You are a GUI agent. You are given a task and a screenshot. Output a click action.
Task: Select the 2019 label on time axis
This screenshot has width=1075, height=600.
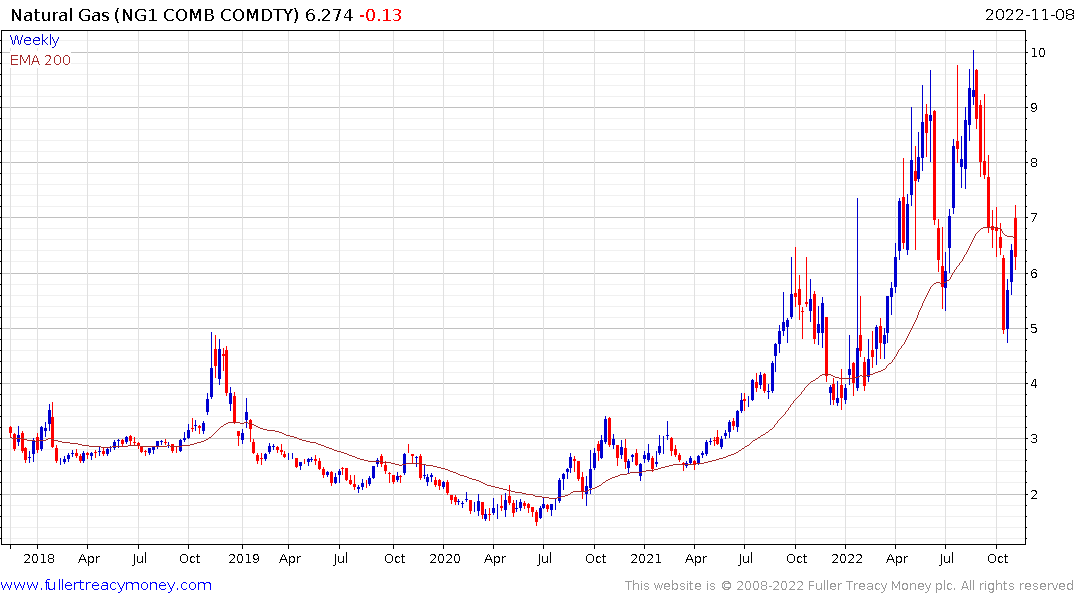tap(244, 558)
